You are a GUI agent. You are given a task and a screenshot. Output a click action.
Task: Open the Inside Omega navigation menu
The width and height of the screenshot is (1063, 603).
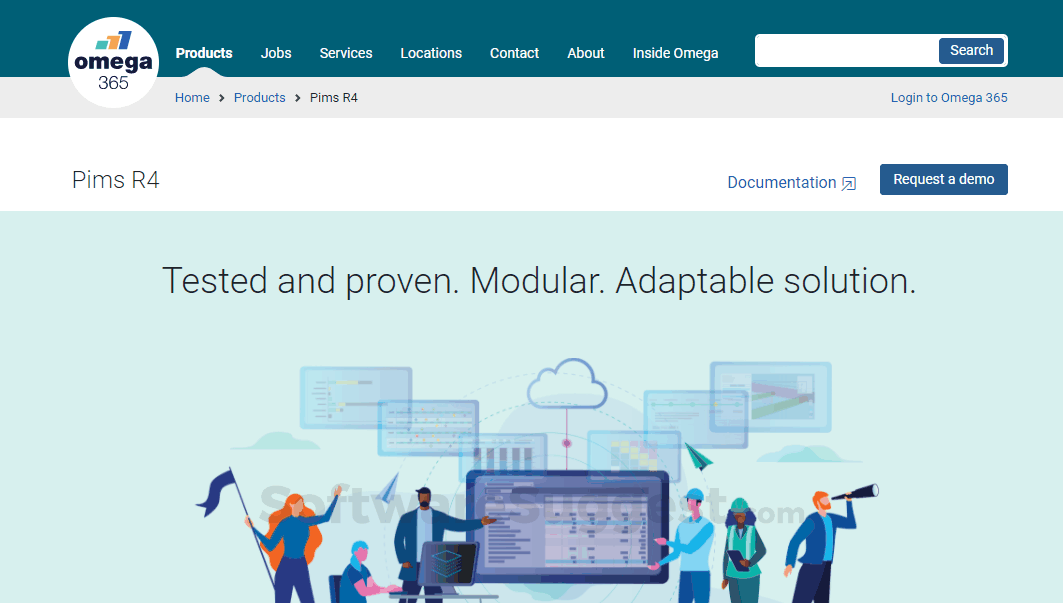[x=675, y=53]
